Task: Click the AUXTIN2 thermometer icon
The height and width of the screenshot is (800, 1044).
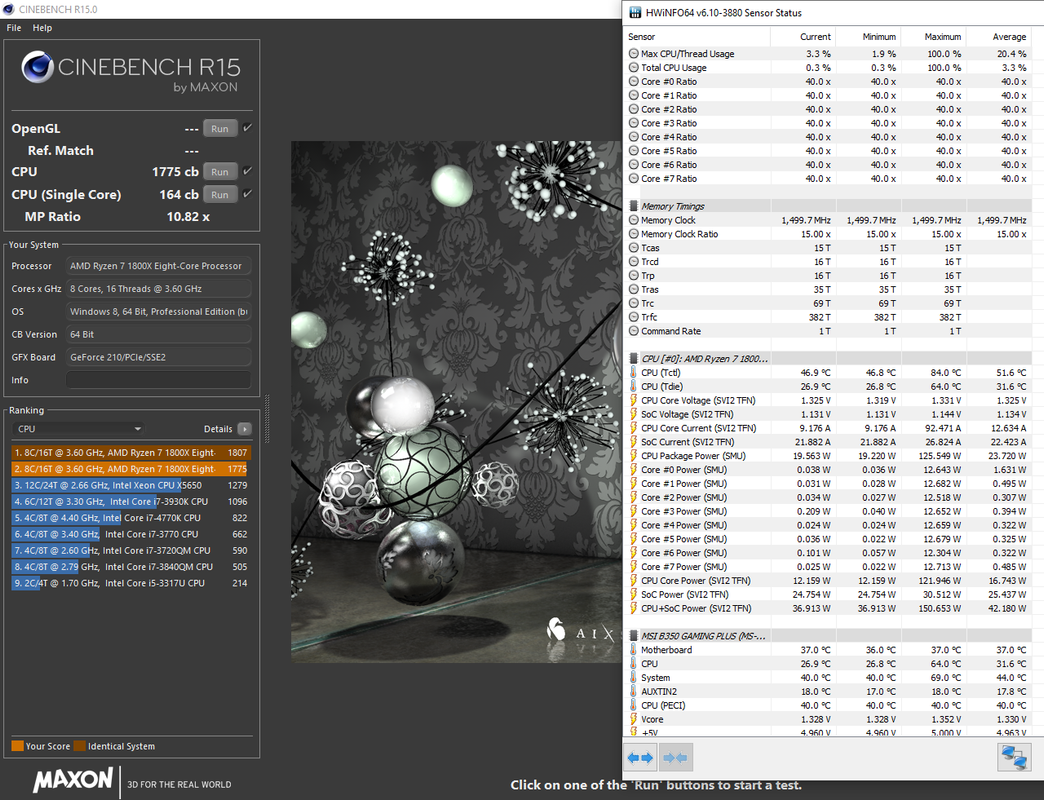Action: pyautogui.click(x=633, y=691)
